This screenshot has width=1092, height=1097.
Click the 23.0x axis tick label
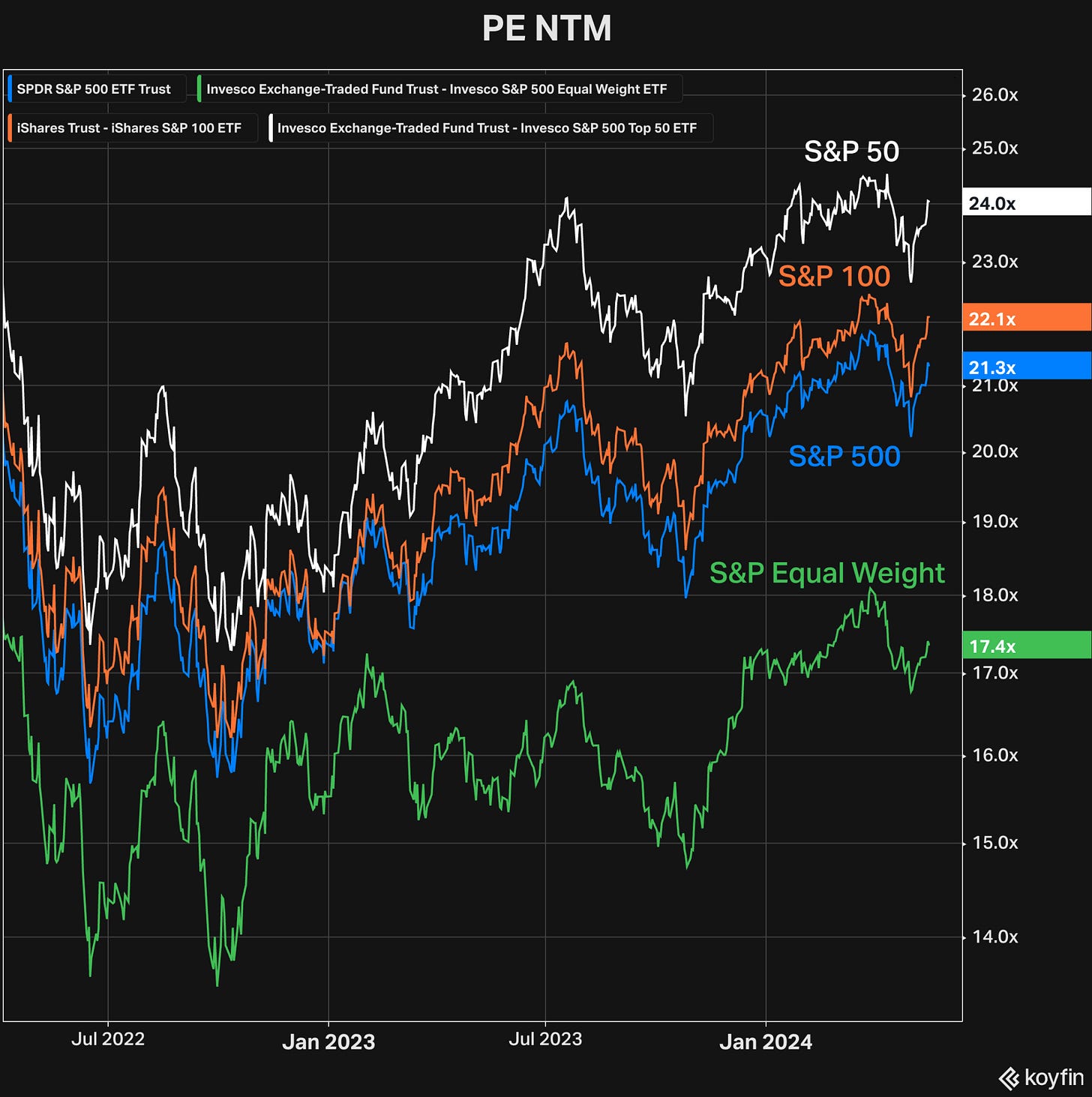point(995,262)
